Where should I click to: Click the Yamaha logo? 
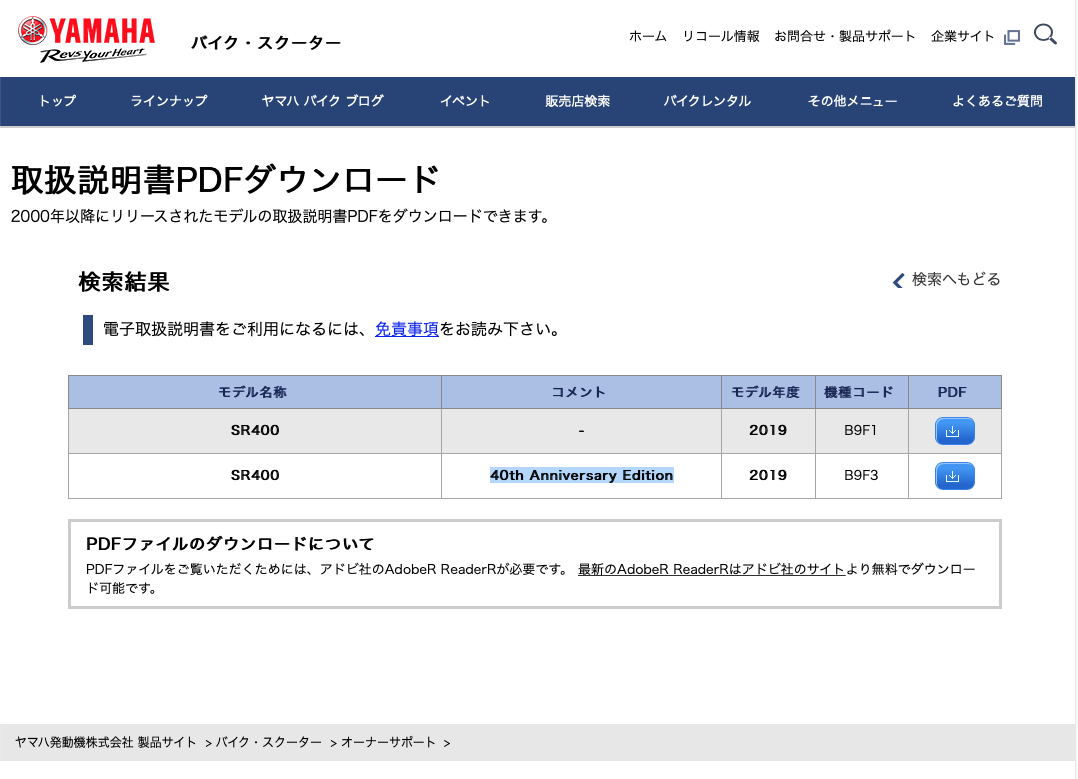point(86,40)
